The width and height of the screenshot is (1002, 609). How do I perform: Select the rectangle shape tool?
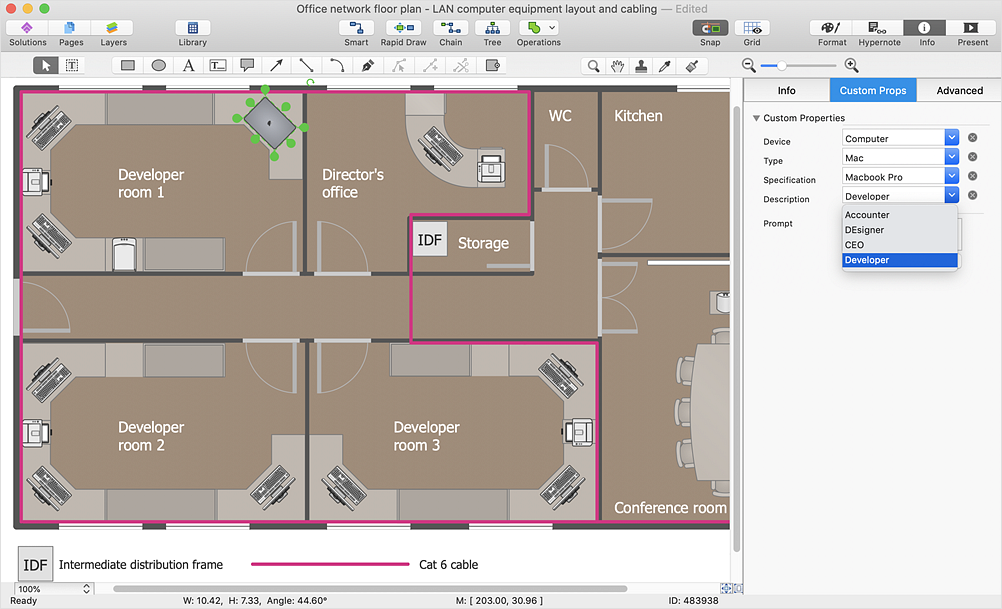coord(128,66)
